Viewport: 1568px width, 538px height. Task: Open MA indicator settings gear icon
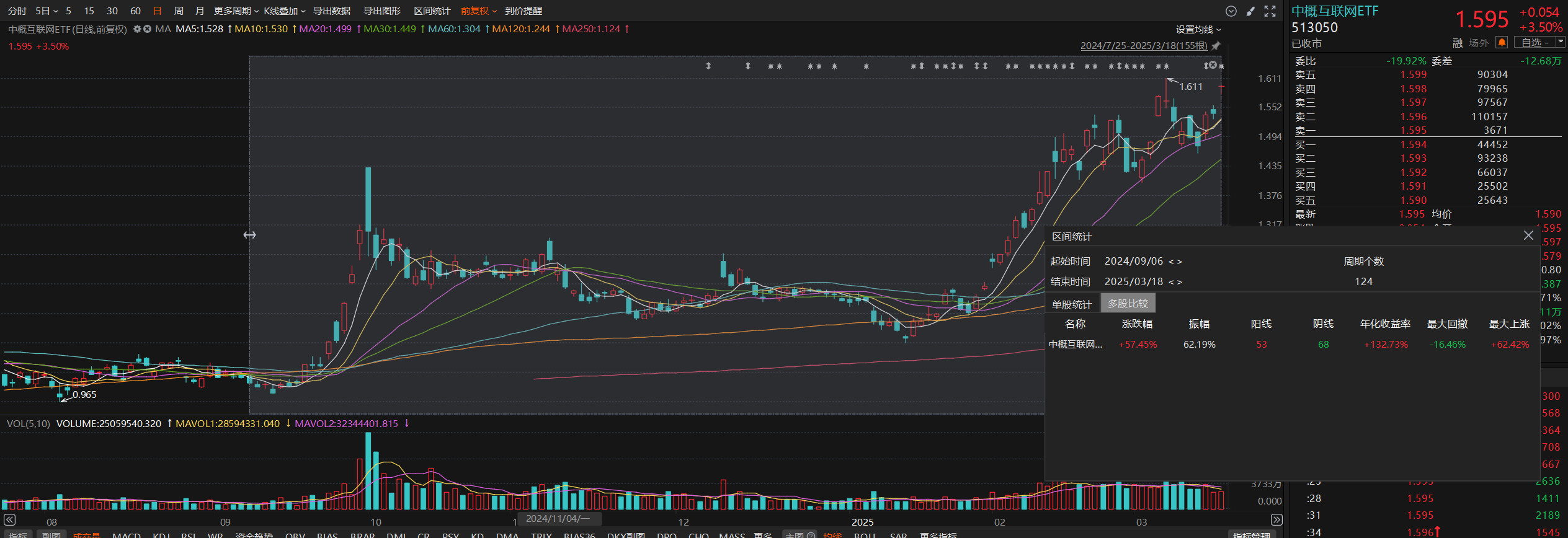pos(137,29)
